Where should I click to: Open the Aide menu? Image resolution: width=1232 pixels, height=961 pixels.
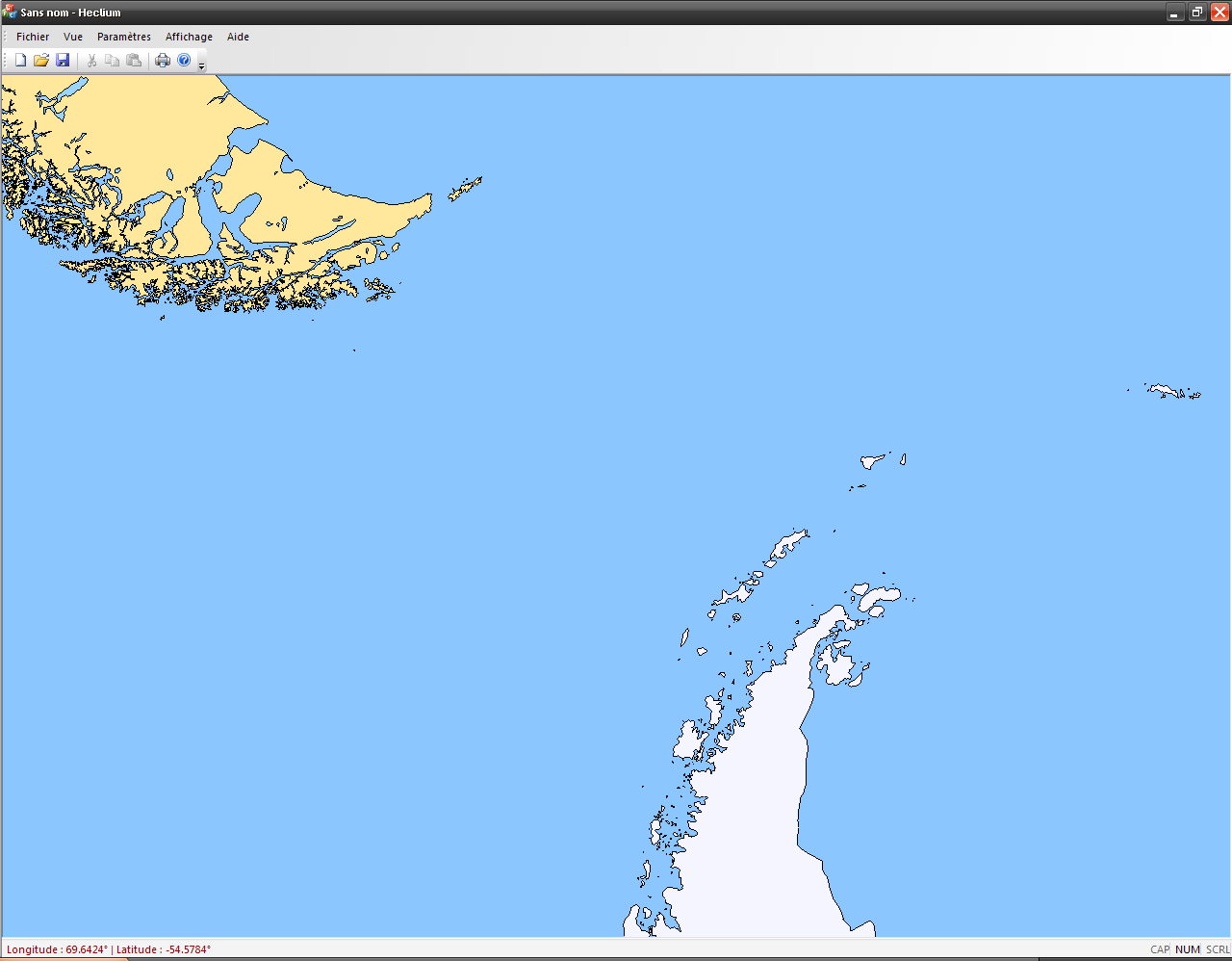tap(238, 37)
